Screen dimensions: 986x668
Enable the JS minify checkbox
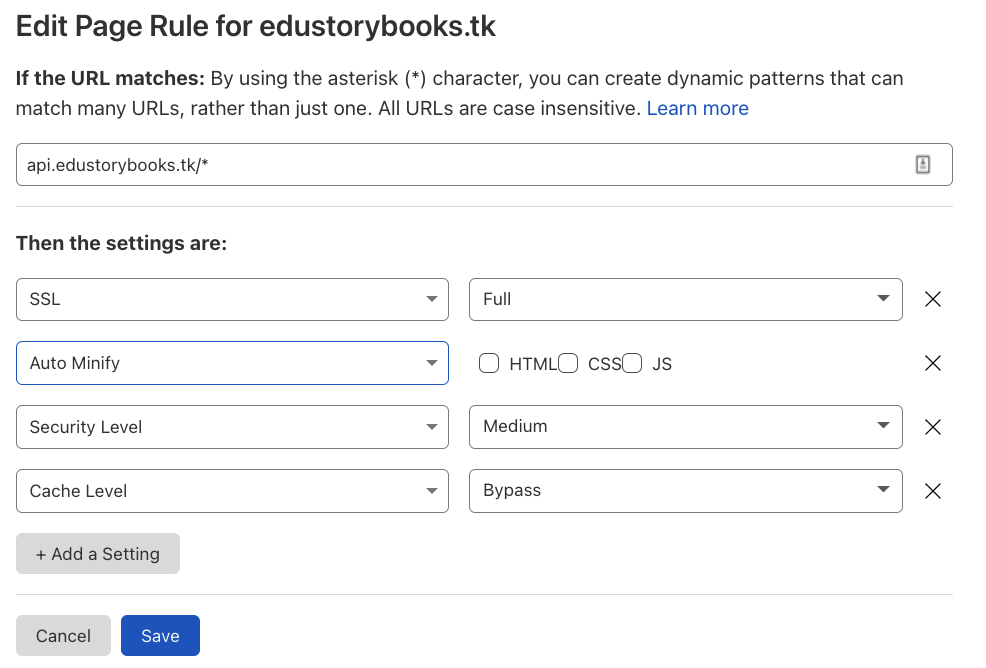(631, 363)
